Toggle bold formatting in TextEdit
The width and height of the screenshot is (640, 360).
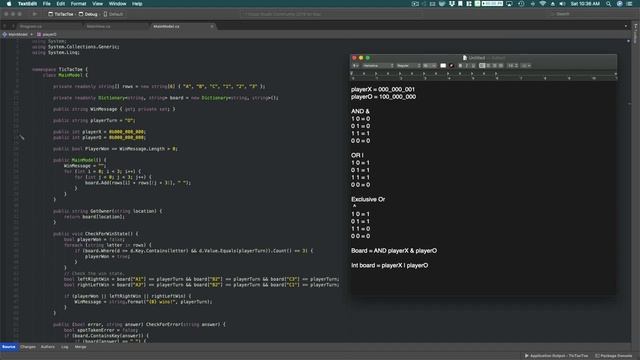tap(460, 65)
